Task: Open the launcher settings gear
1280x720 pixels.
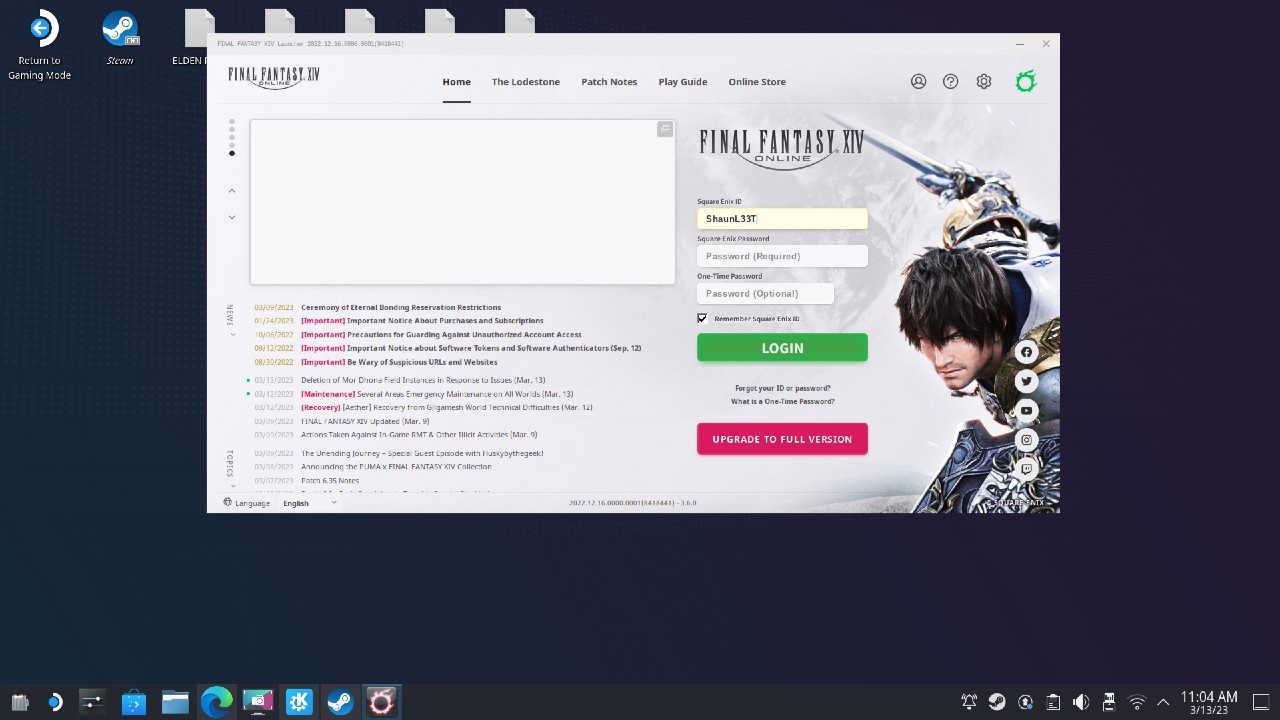Action: pyautogui.click(x=983, y=81)
